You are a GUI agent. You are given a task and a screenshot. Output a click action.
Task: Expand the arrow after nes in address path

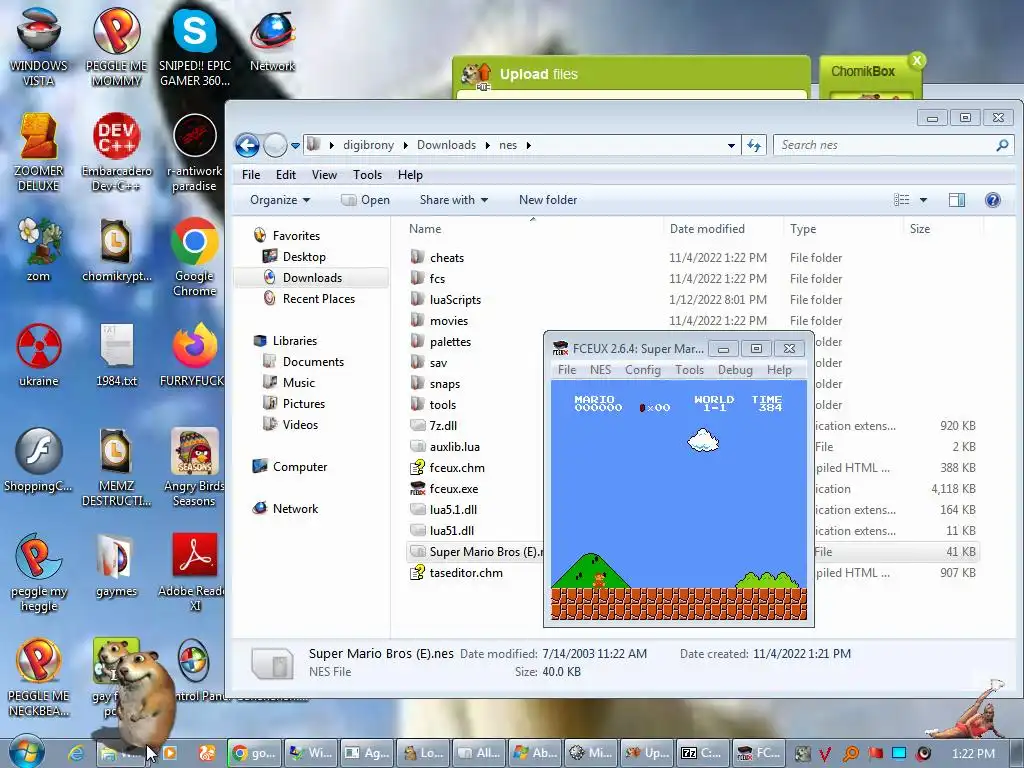[528, 145]
